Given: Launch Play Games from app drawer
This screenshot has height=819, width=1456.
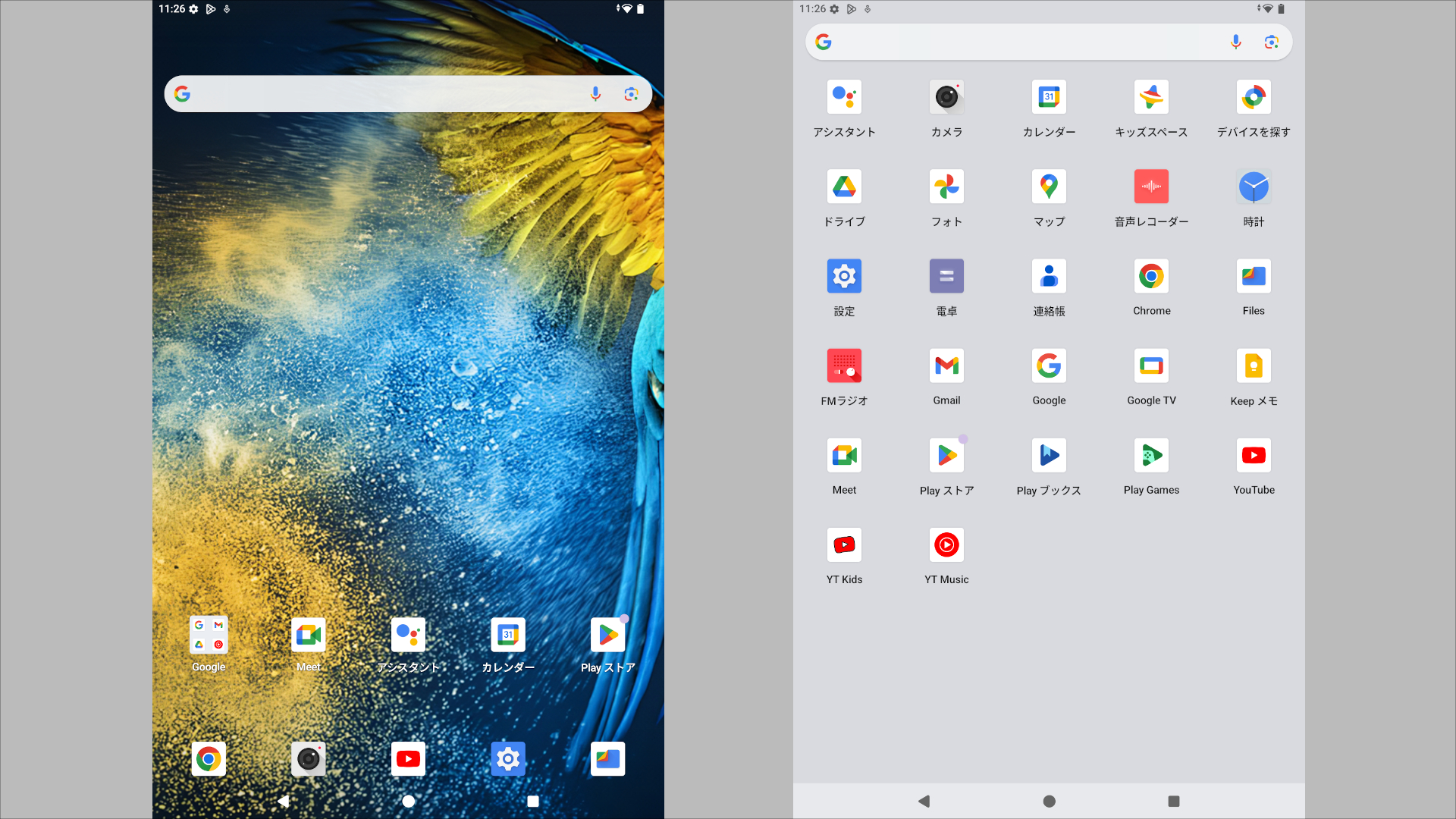Looking at the screenshot, I should pyautogui.click(x=1151, y=456).
